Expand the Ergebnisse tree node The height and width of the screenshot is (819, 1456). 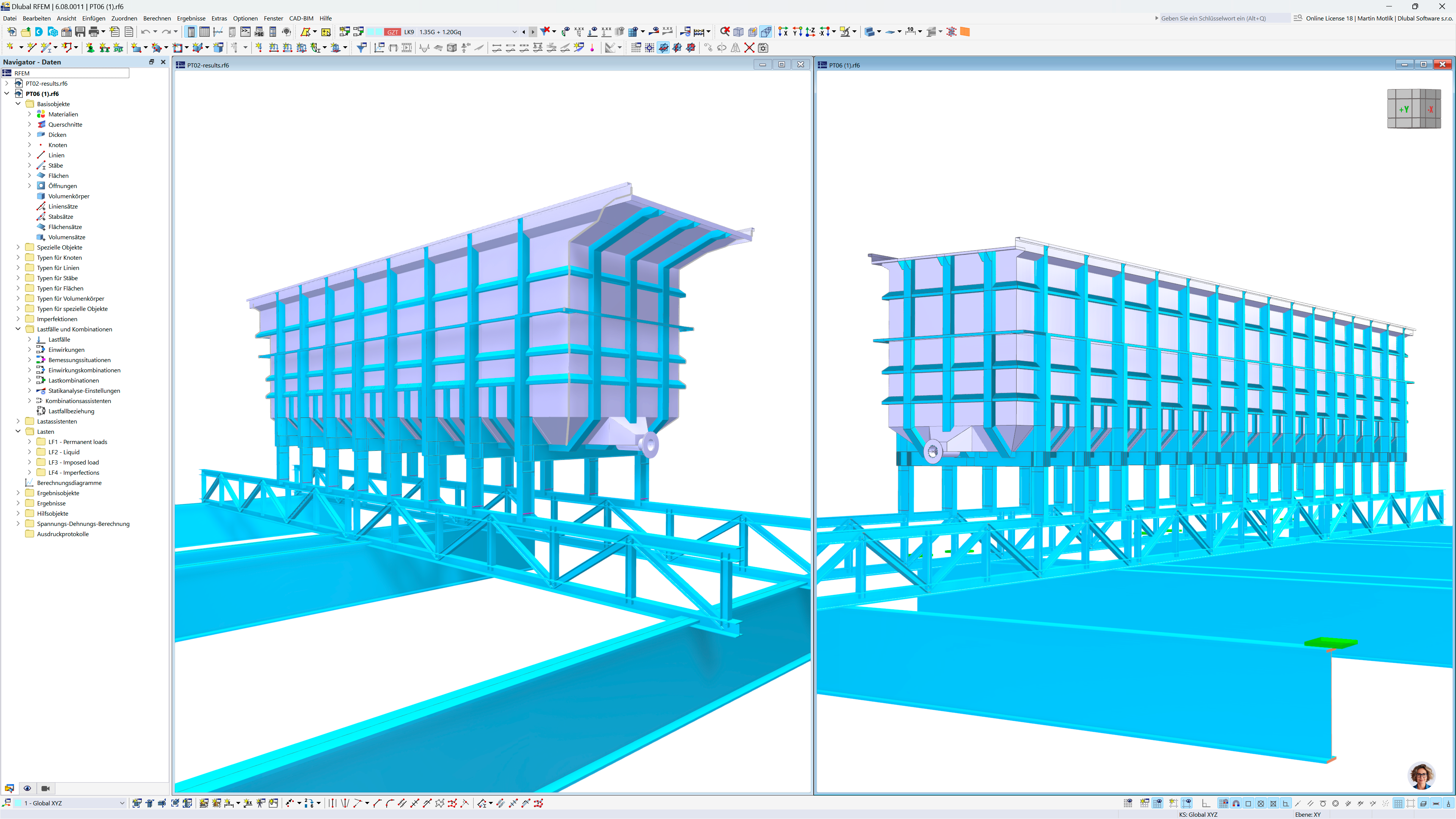17,503
